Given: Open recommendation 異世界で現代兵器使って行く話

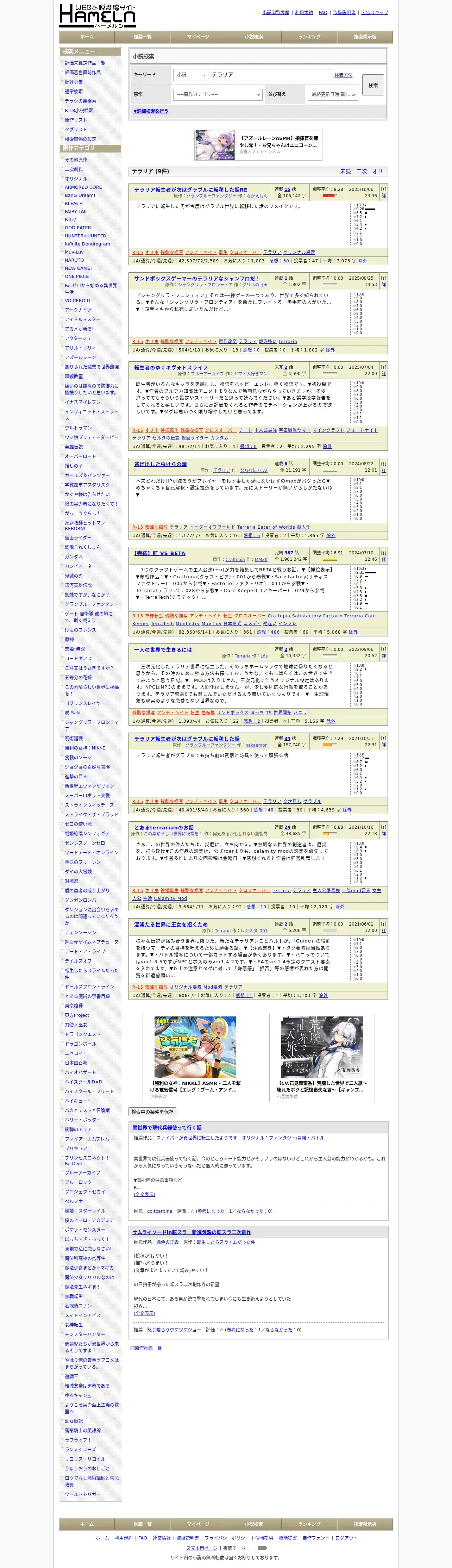Looking at the screenshot, I should click(x=167, y=1128).
